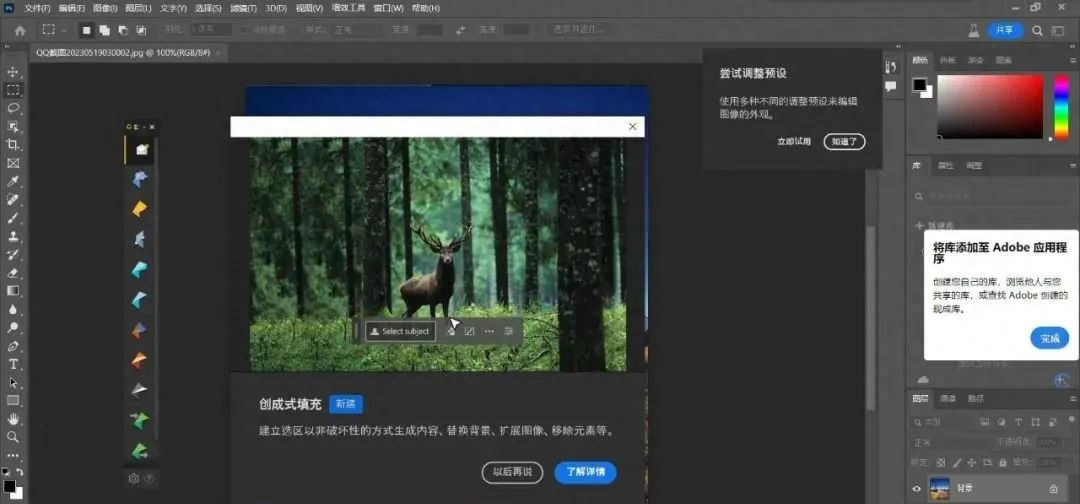Click 以后再说 button in dialog
The image size is (1080, 504).
(x=512, y=472)
